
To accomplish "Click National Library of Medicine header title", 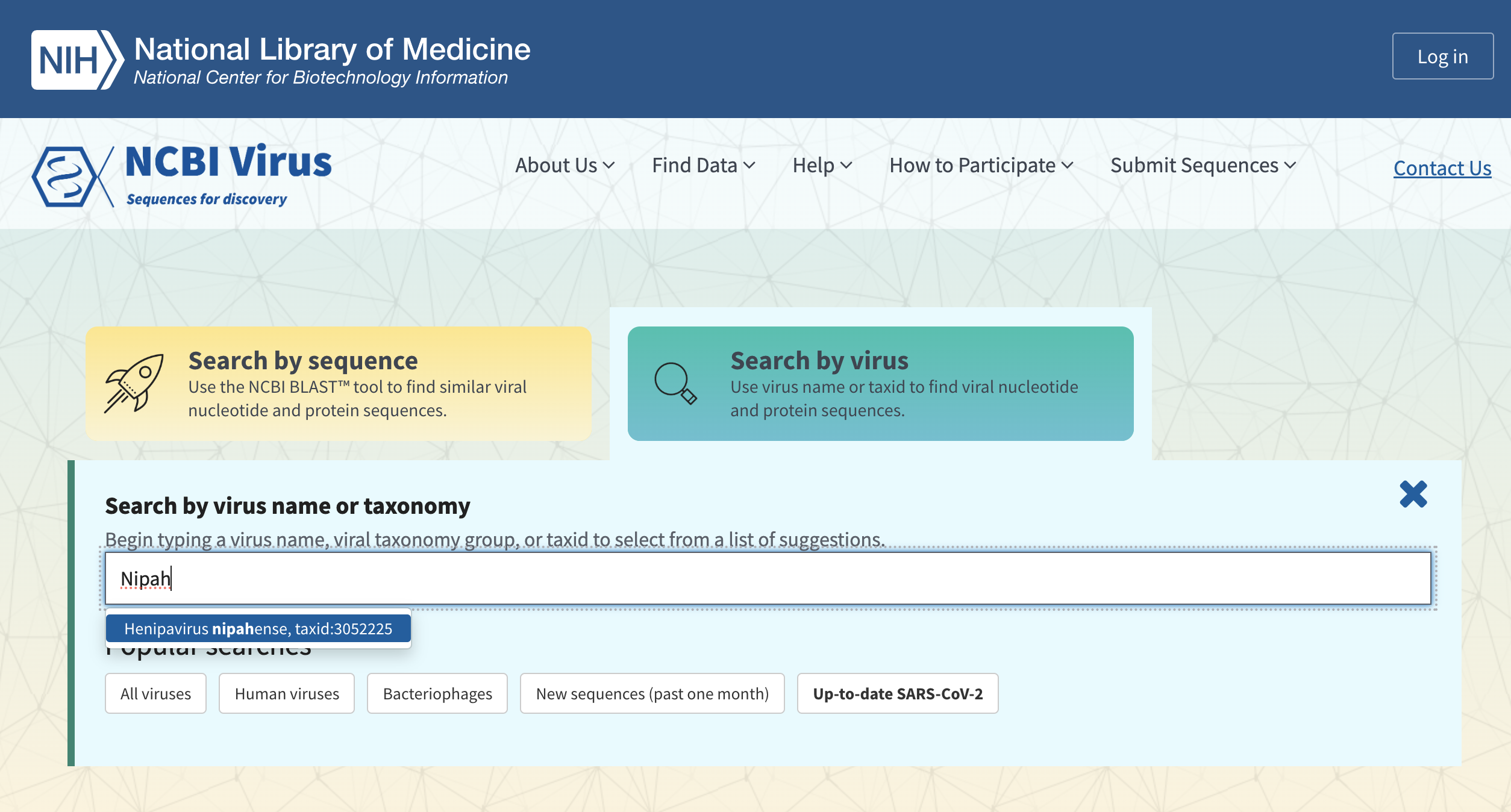I will coord(332,49).
